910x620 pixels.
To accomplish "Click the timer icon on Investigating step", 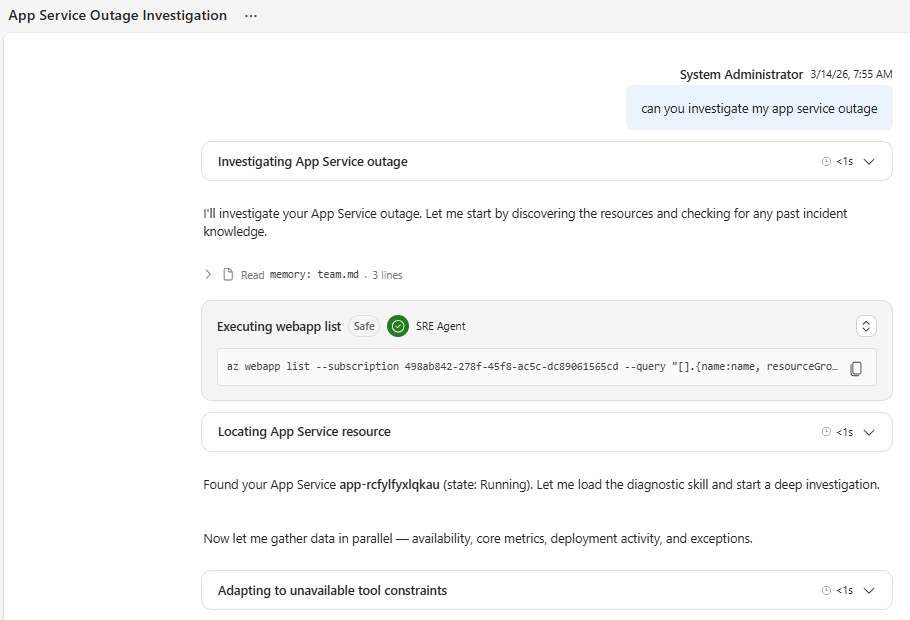I will tap(826, 161).
